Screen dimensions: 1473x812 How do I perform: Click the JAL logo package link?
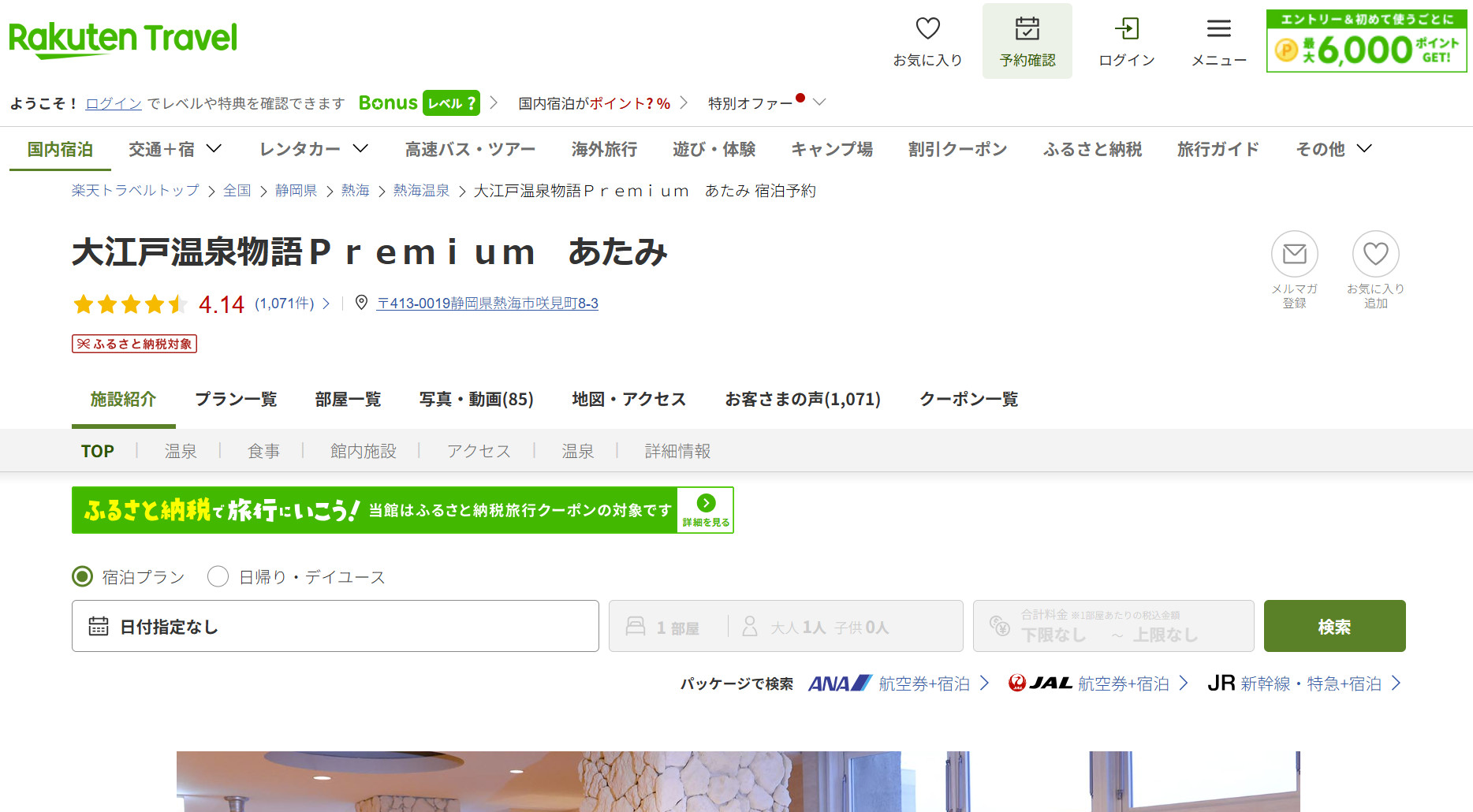[x=1040, y=683]
